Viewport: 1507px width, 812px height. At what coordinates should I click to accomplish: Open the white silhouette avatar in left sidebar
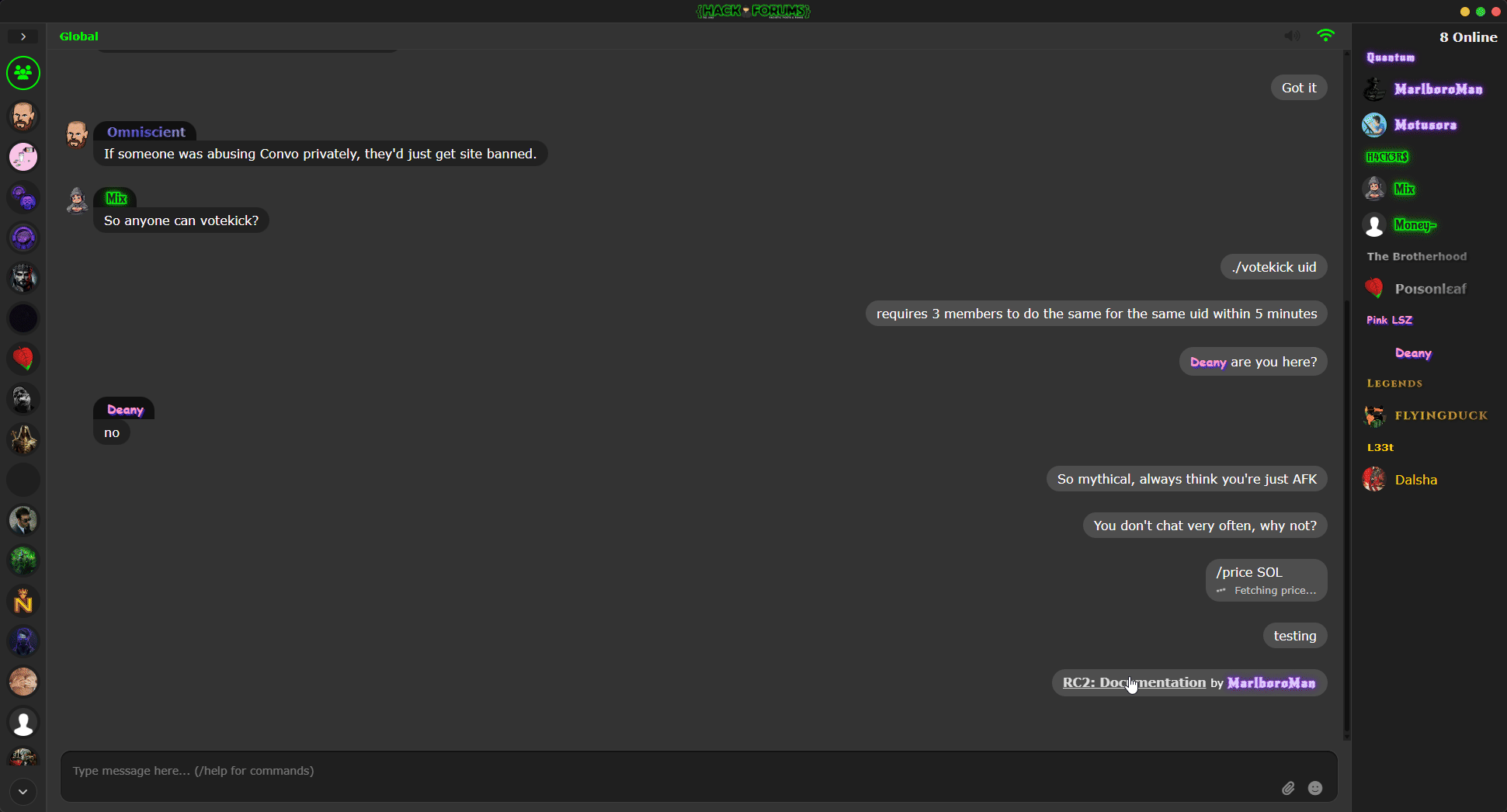coord(23,722)
